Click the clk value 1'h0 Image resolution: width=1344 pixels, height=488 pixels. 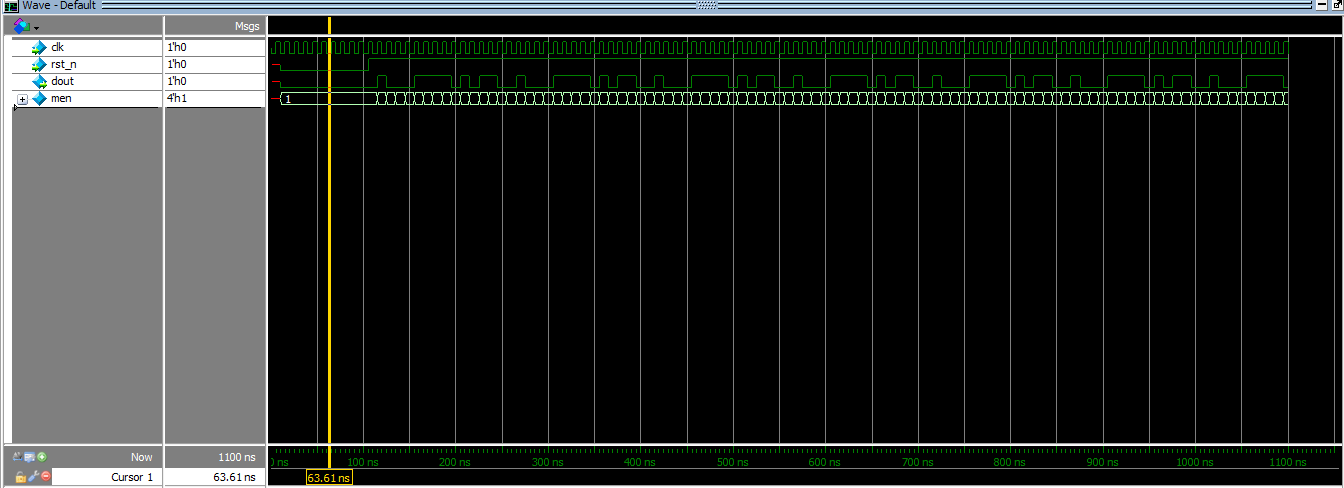point(176,47)
